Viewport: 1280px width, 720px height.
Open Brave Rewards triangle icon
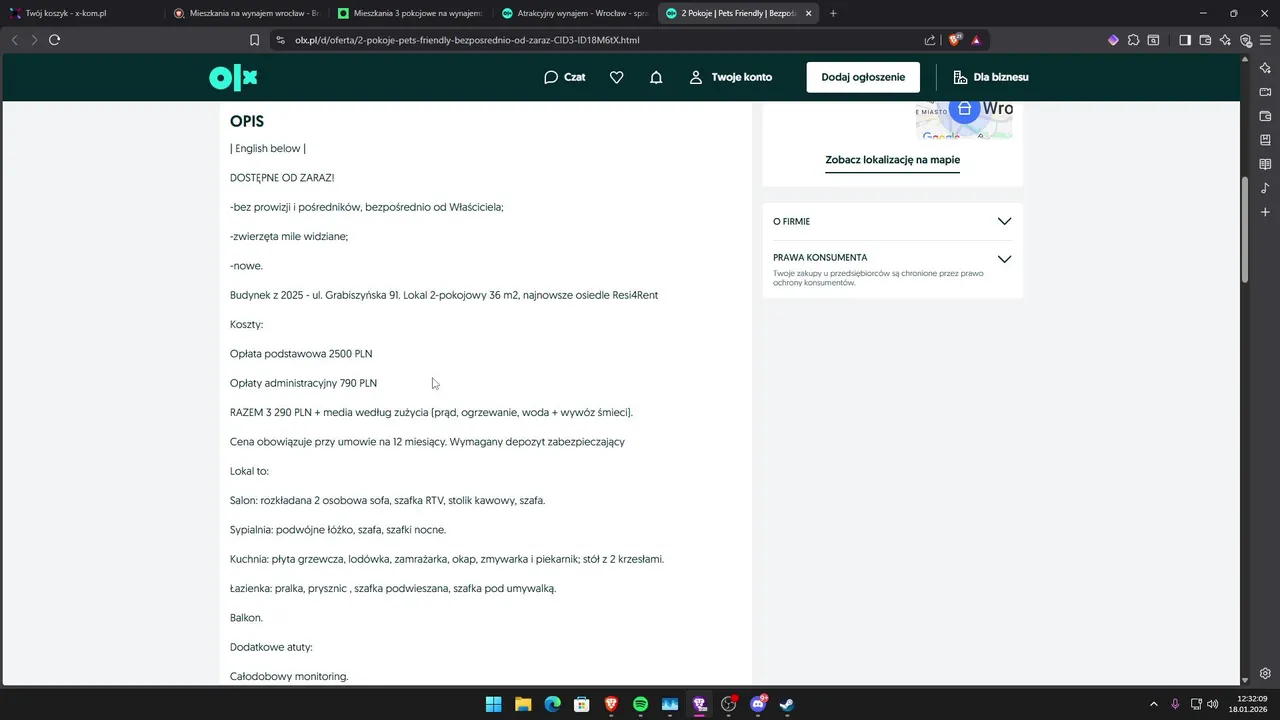point(976,40)
